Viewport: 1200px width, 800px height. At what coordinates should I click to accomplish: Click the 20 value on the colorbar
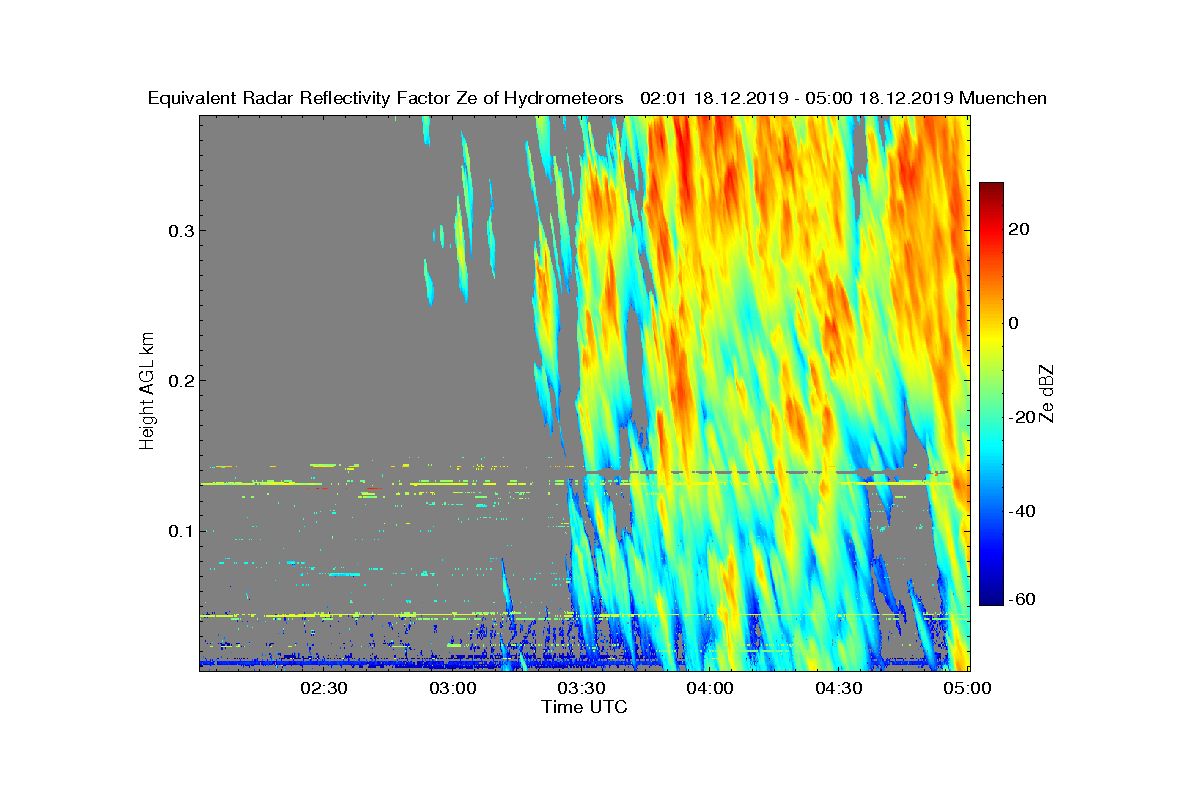[1020, 229]
